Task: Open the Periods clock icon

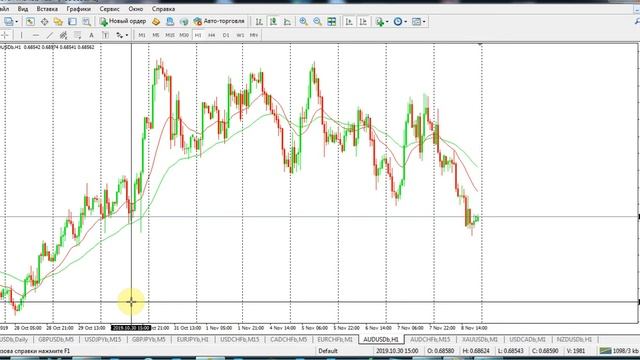Action: 398,22
